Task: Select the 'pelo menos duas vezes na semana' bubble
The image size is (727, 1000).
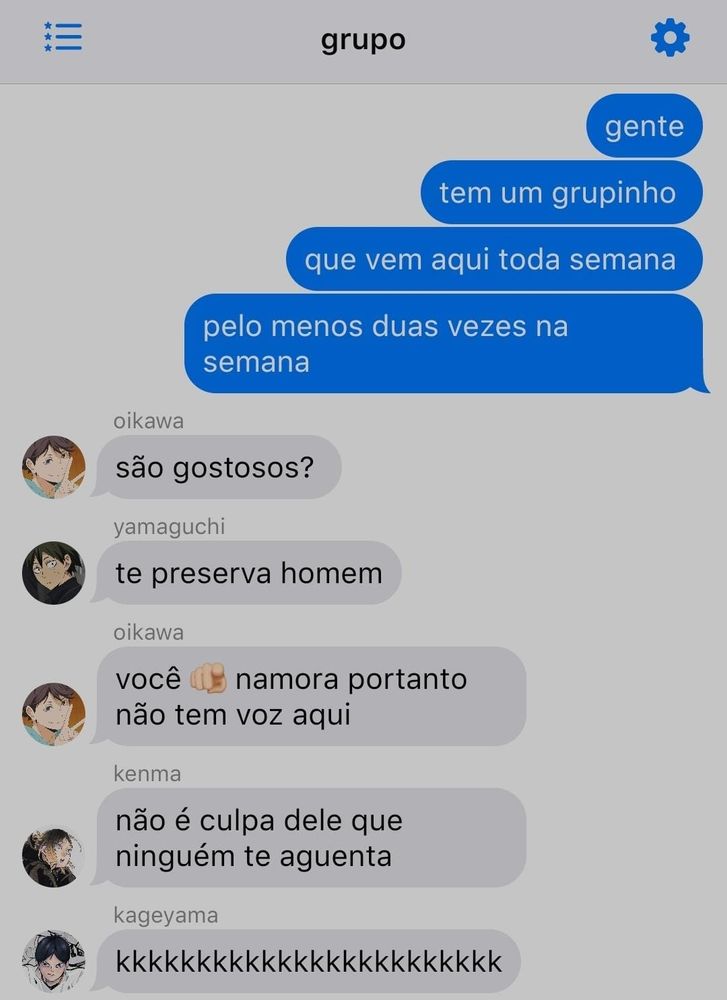Action: pyautogui.click(x=446, y=343)
